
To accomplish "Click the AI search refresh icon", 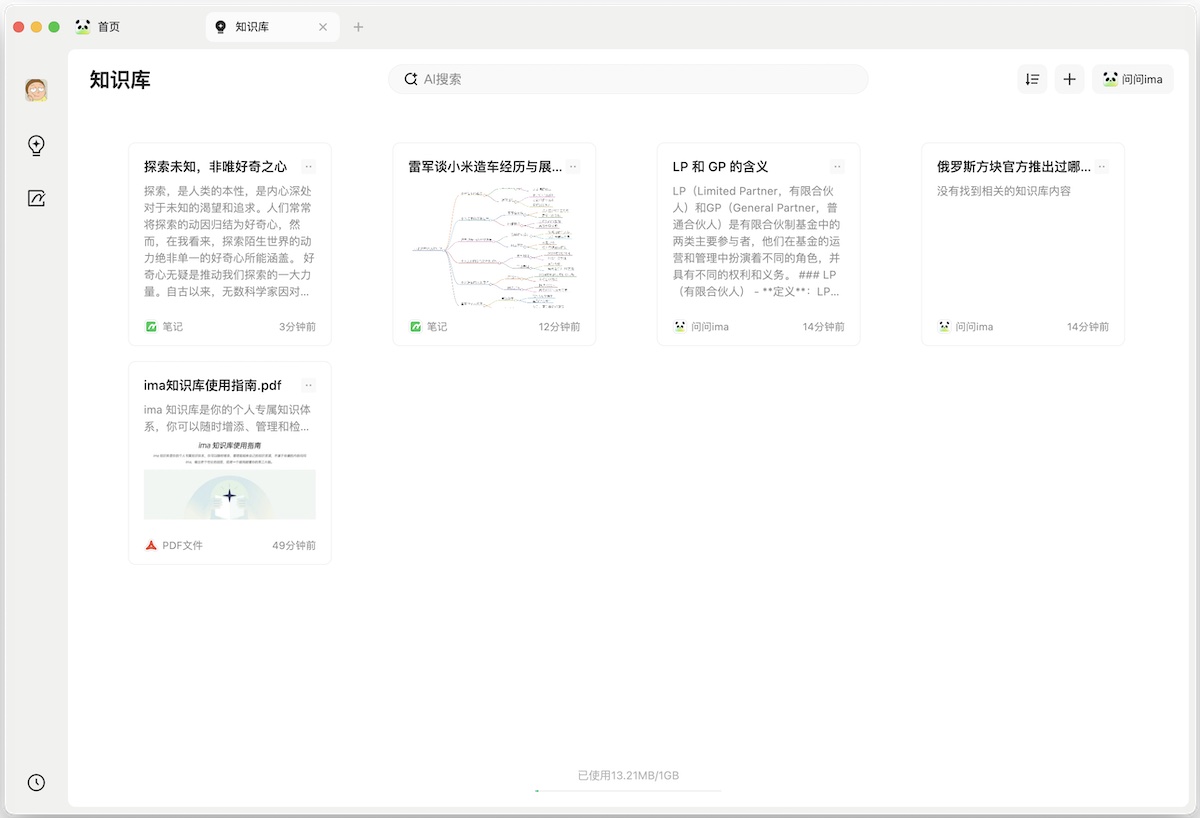I will [x=410, y=79].
